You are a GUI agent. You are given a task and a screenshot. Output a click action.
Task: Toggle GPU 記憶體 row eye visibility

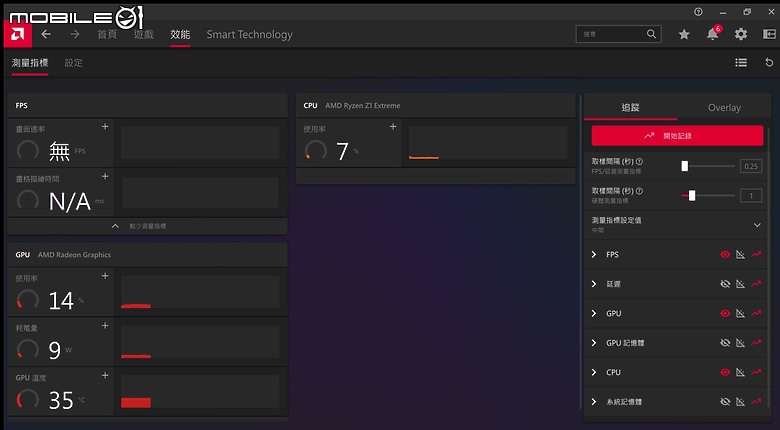click(725, 343)
